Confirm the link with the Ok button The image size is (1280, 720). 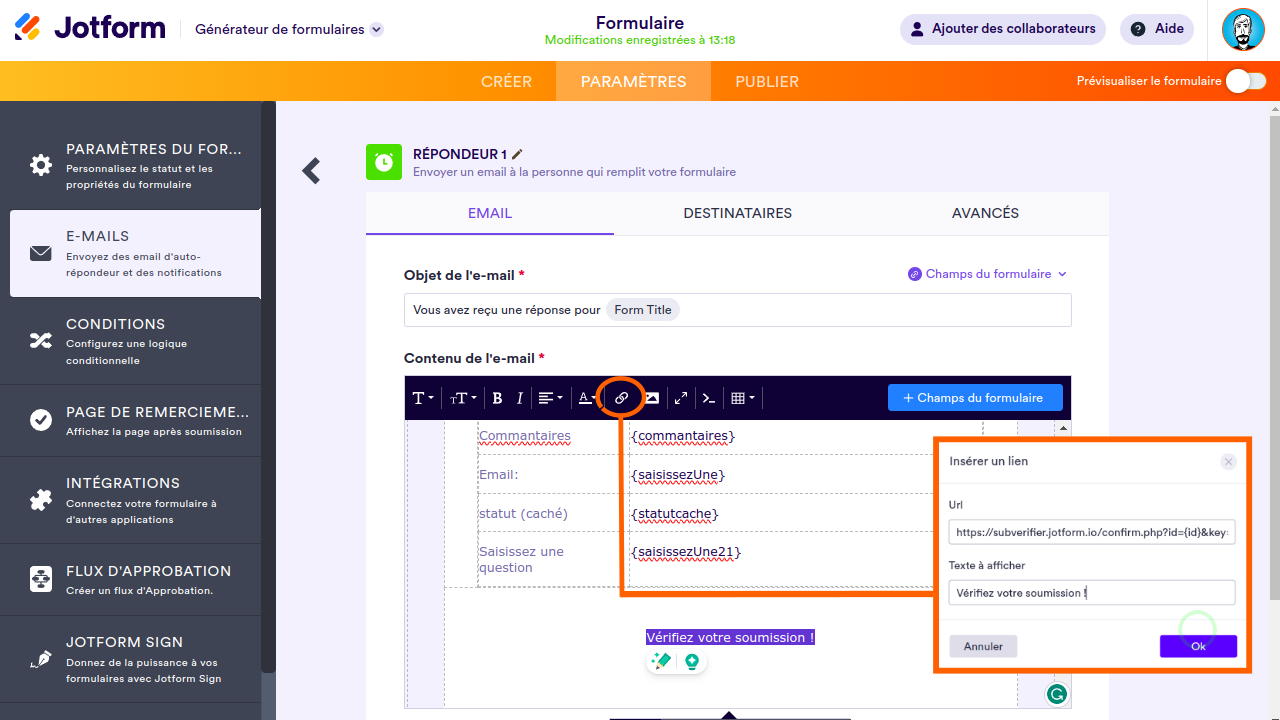(1198, 646)
